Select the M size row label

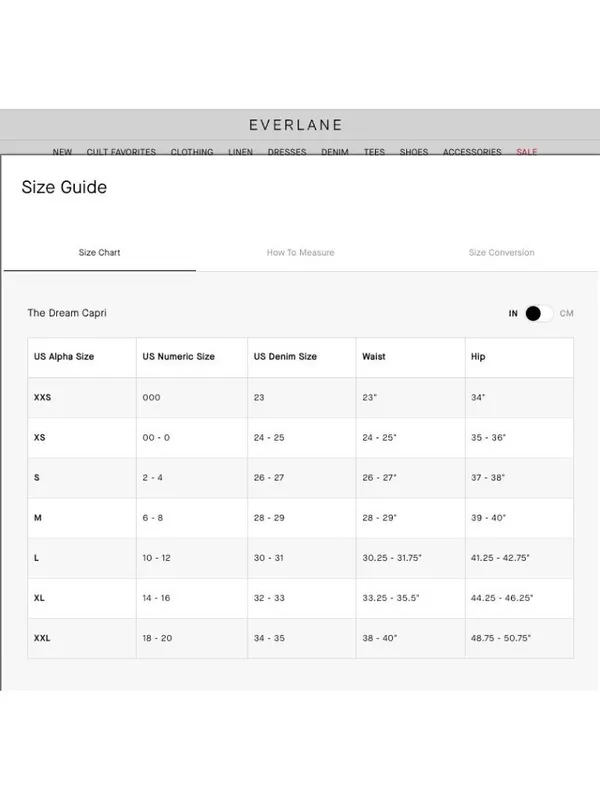(x=37, y=518)
